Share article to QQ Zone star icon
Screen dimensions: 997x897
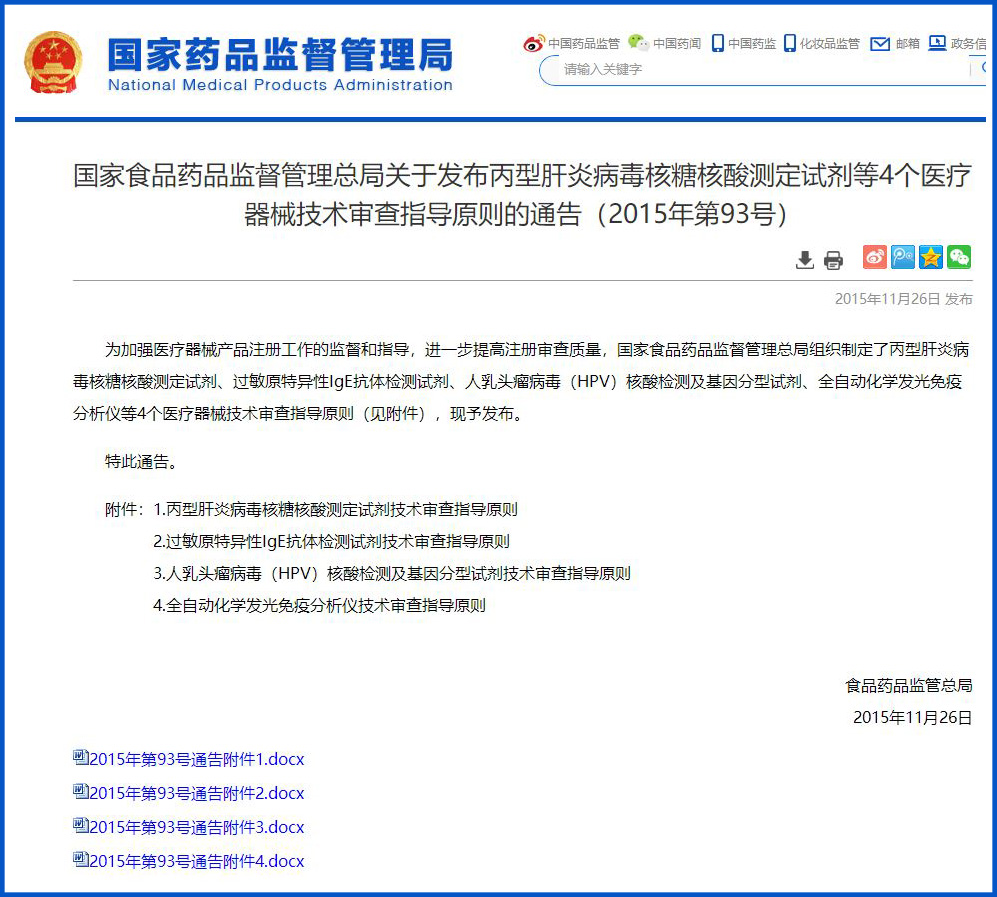click(x=931, y=257)
